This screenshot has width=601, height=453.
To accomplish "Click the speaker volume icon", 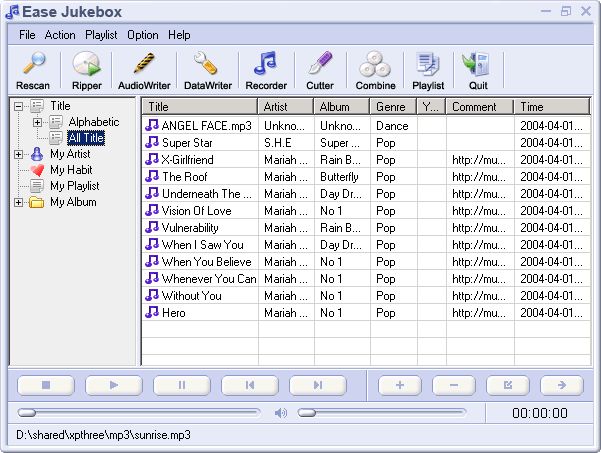I will coord(281,413).
